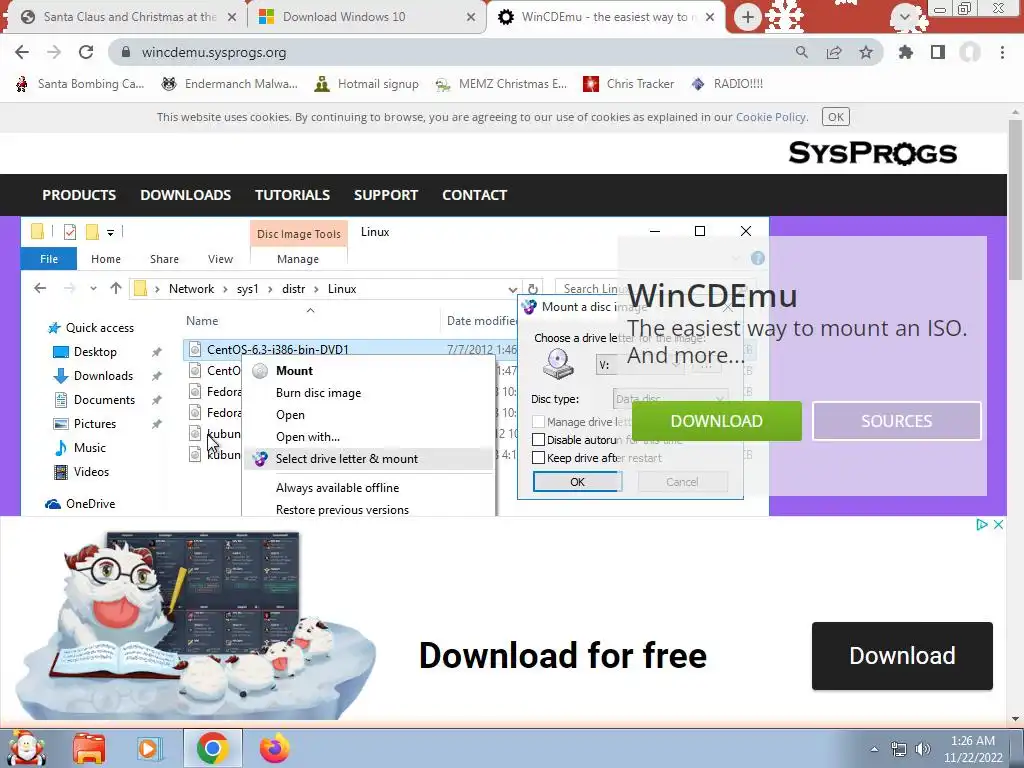Click the tab search dropdown arrow
This screenshot has width=1024, height=768.
click(904, 17)
